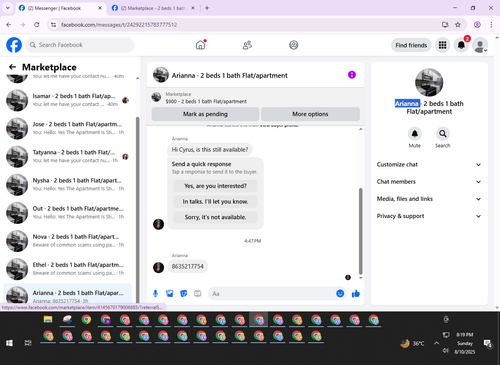Click the Search Facebook field
This screenshot has width=500, height=365.
click(x=80, y=45)
